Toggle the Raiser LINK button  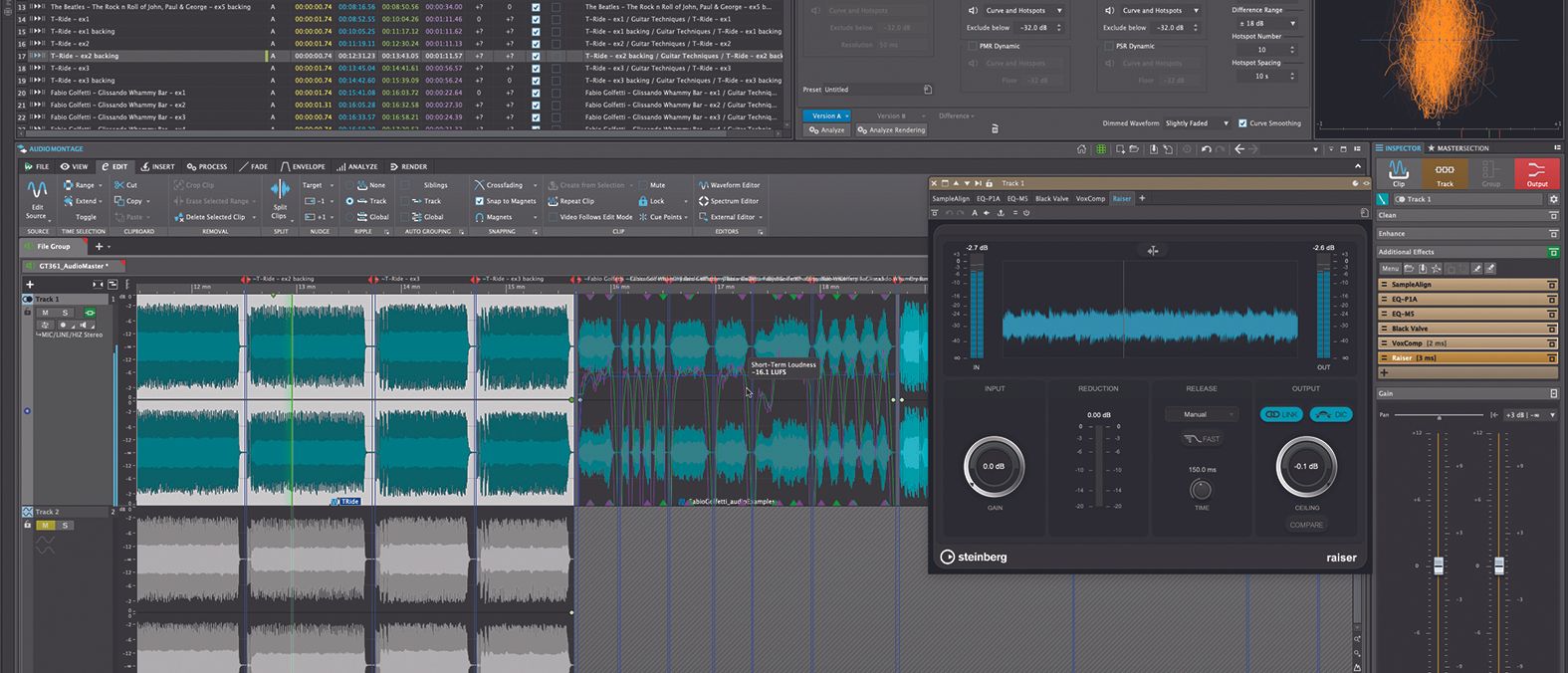click(1280, 414)
